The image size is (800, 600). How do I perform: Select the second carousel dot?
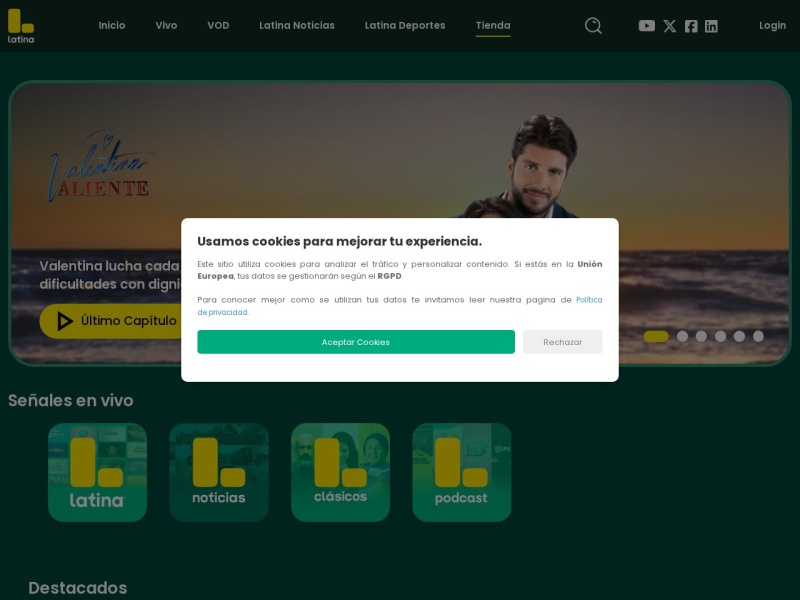(682, 336)
